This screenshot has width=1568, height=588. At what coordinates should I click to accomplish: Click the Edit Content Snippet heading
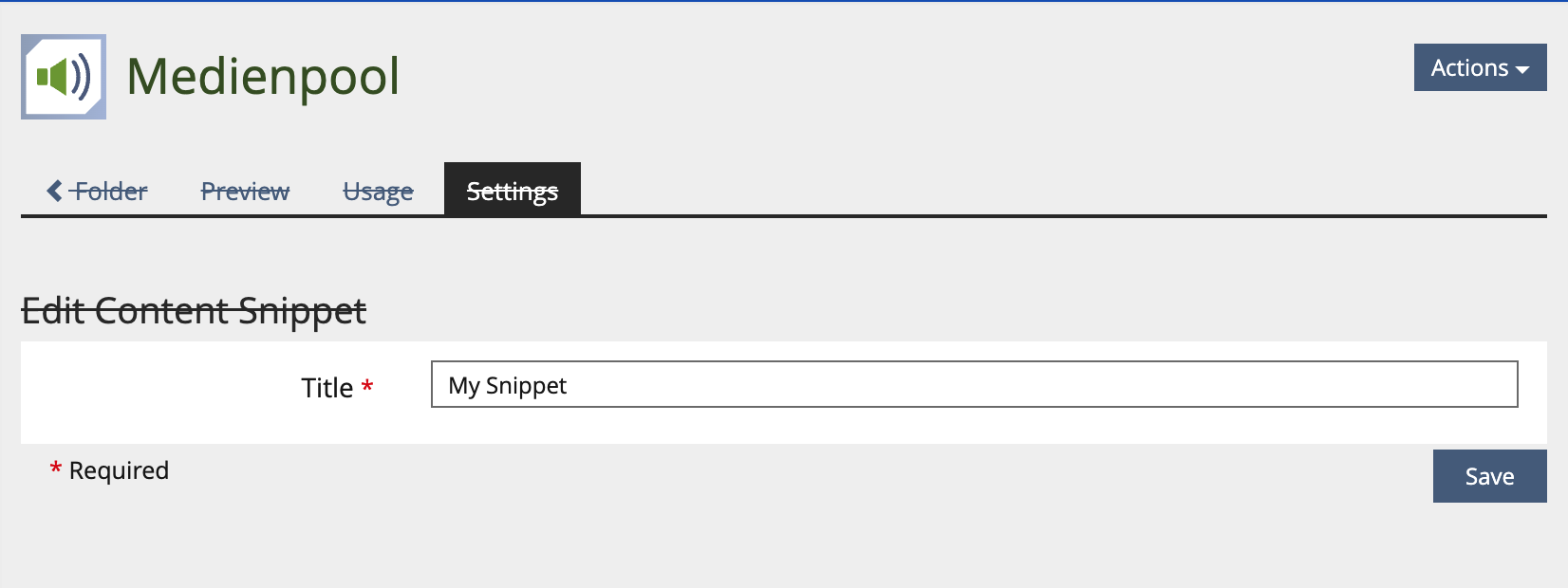pyautogui.click(x=194, y=310)
